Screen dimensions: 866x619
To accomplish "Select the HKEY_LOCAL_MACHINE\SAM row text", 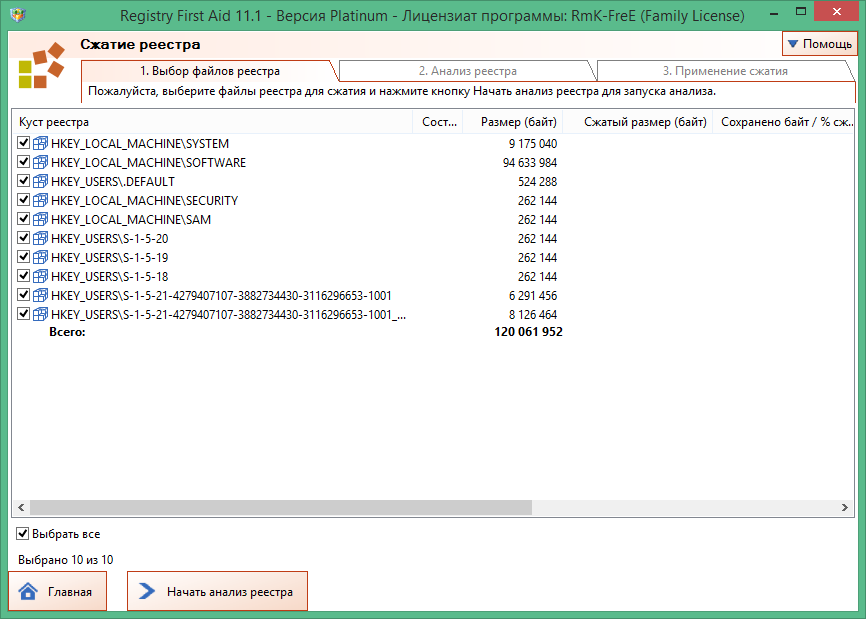I will [131, 219].
